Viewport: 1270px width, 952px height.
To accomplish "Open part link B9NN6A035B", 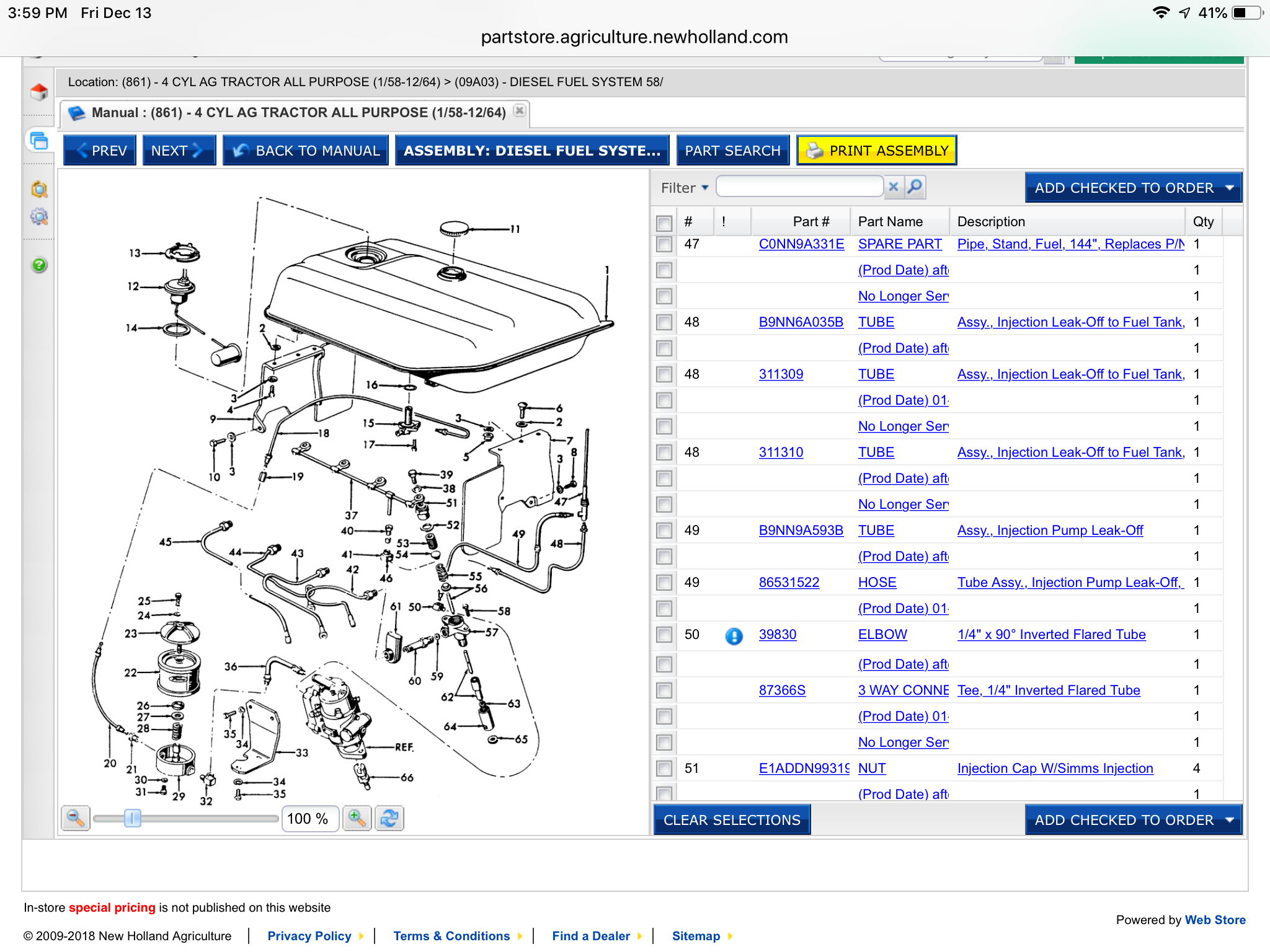I will click(x=801, y=322).
